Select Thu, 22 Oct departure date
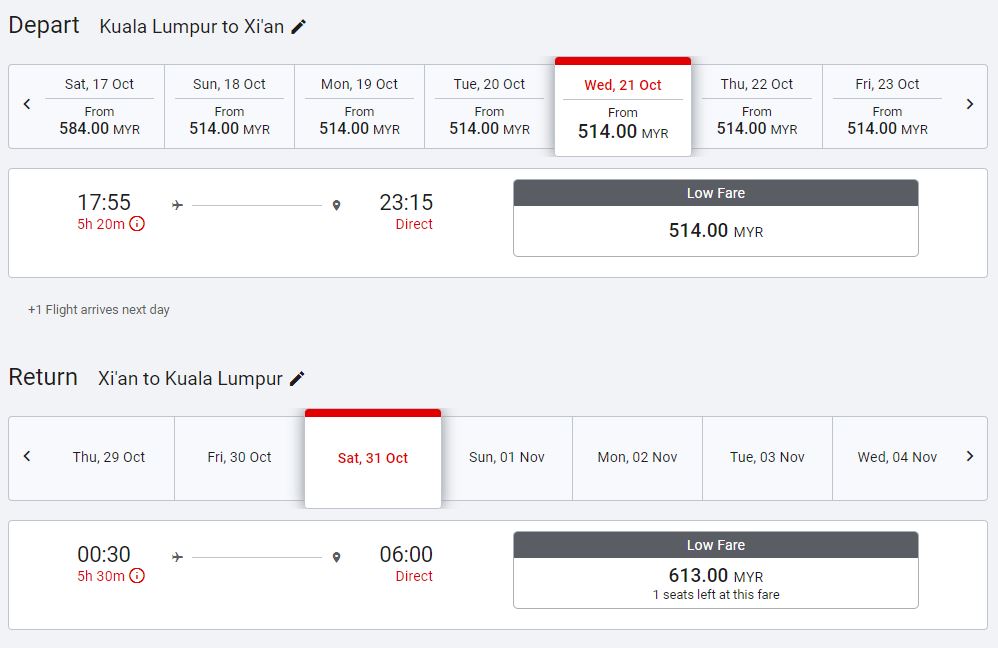998x648 pixels. (x=757, y=106)
